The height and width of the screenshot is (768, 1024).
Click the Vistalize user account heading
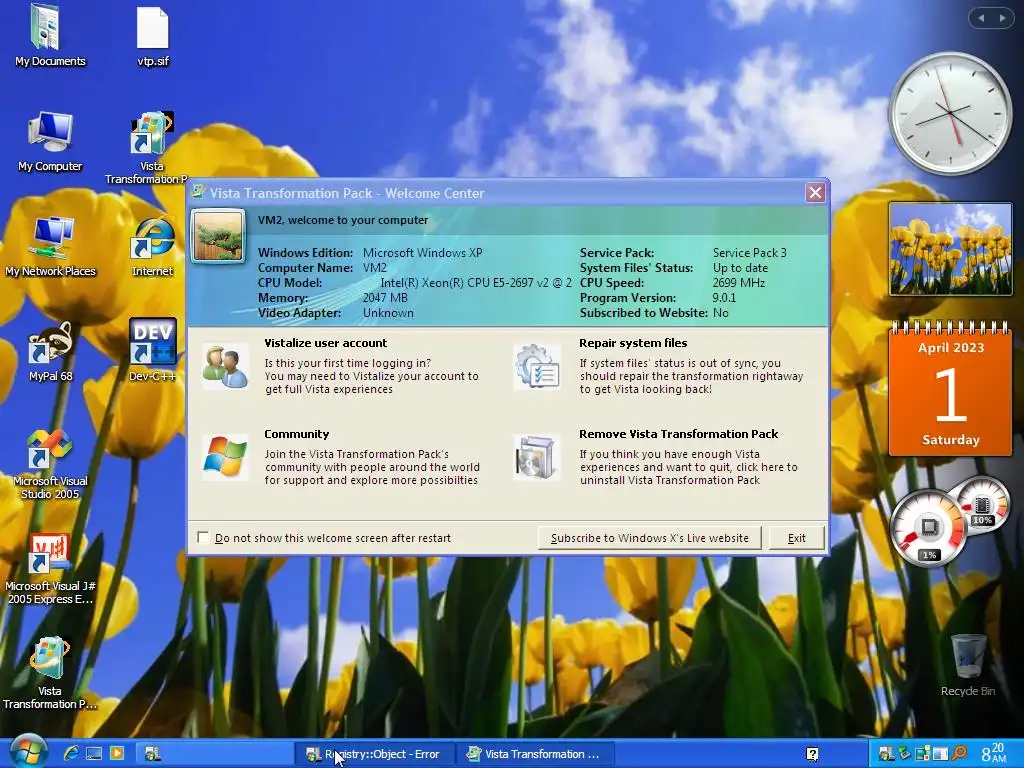pos(325,343)
